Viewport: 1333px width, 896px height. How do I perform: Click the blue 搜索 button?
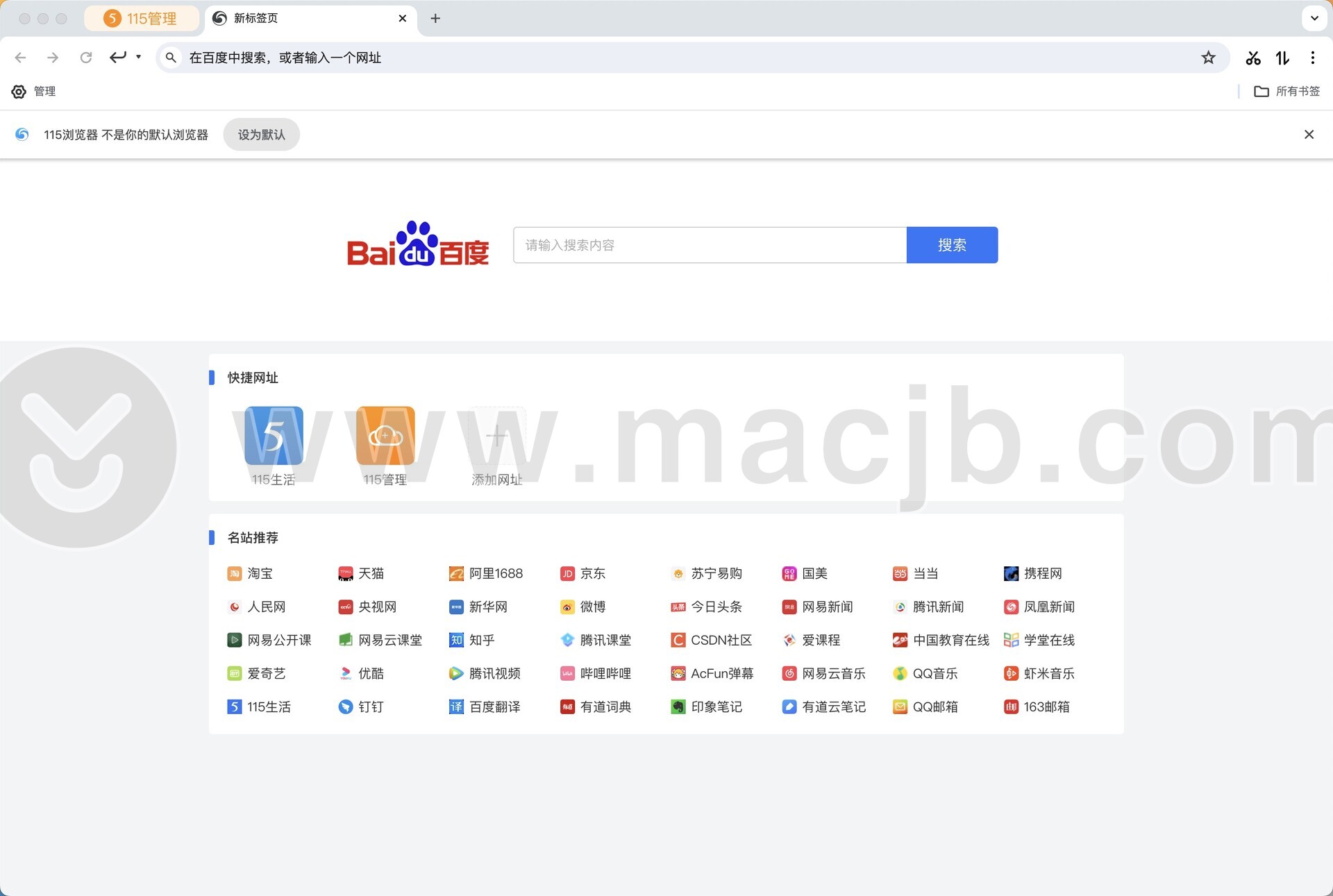(x=952, y=245)
